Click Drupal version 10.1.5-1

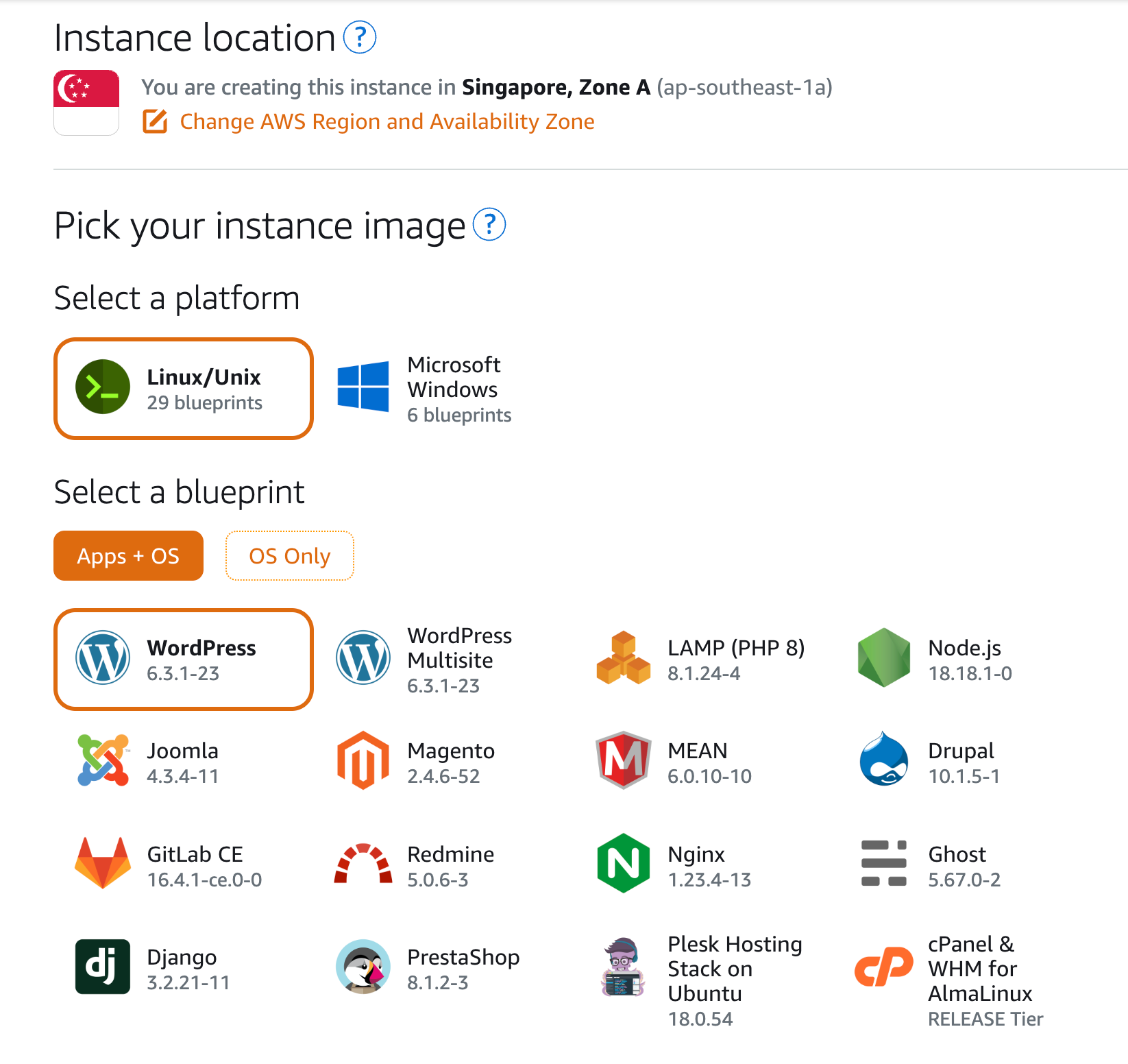[964, 776]
